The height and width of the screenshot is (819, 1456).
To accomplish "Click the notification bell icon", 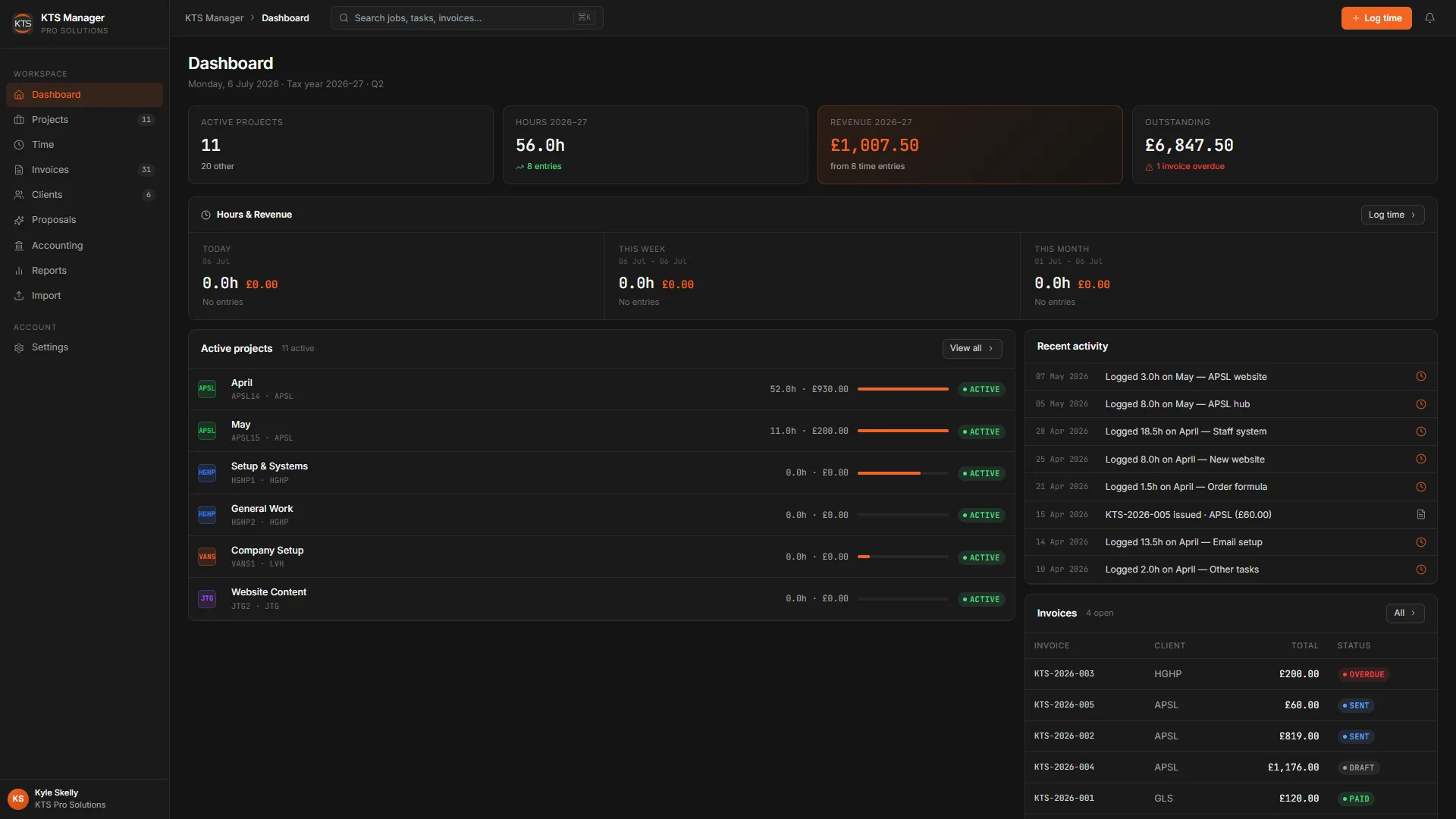I will (x=1429, y=18).
